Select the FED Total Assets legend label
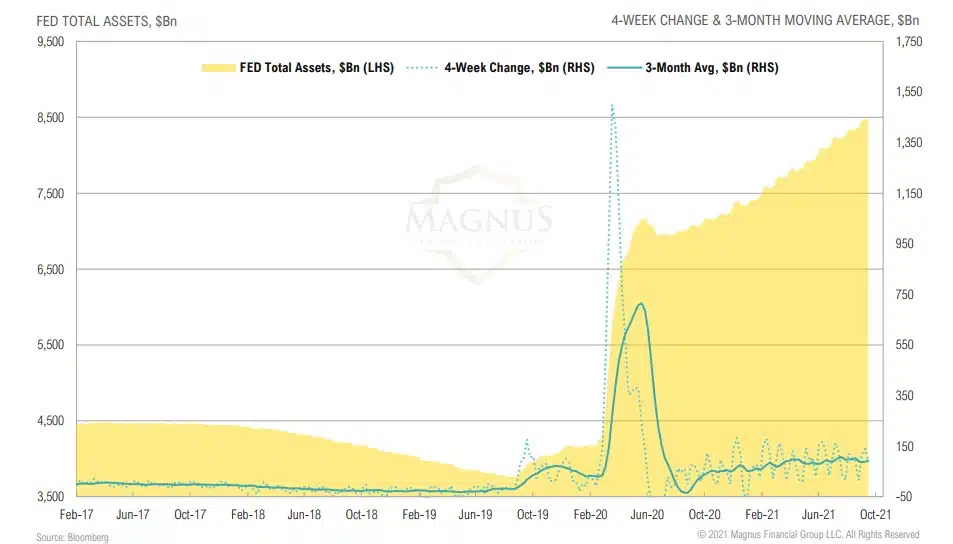 pyautogui.click(x=316, y=68)
